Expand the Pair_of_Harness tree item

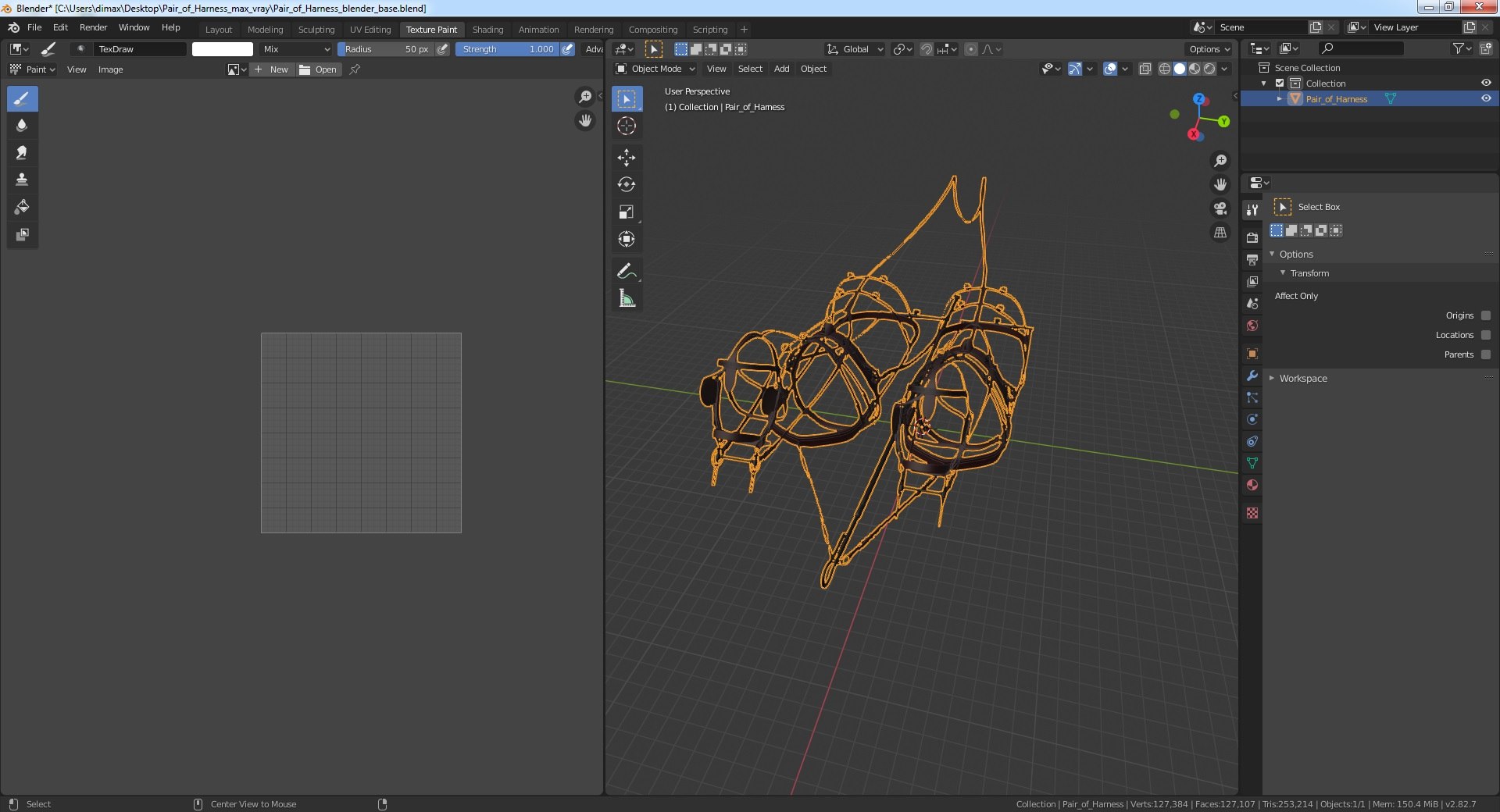coord(1280,98)
